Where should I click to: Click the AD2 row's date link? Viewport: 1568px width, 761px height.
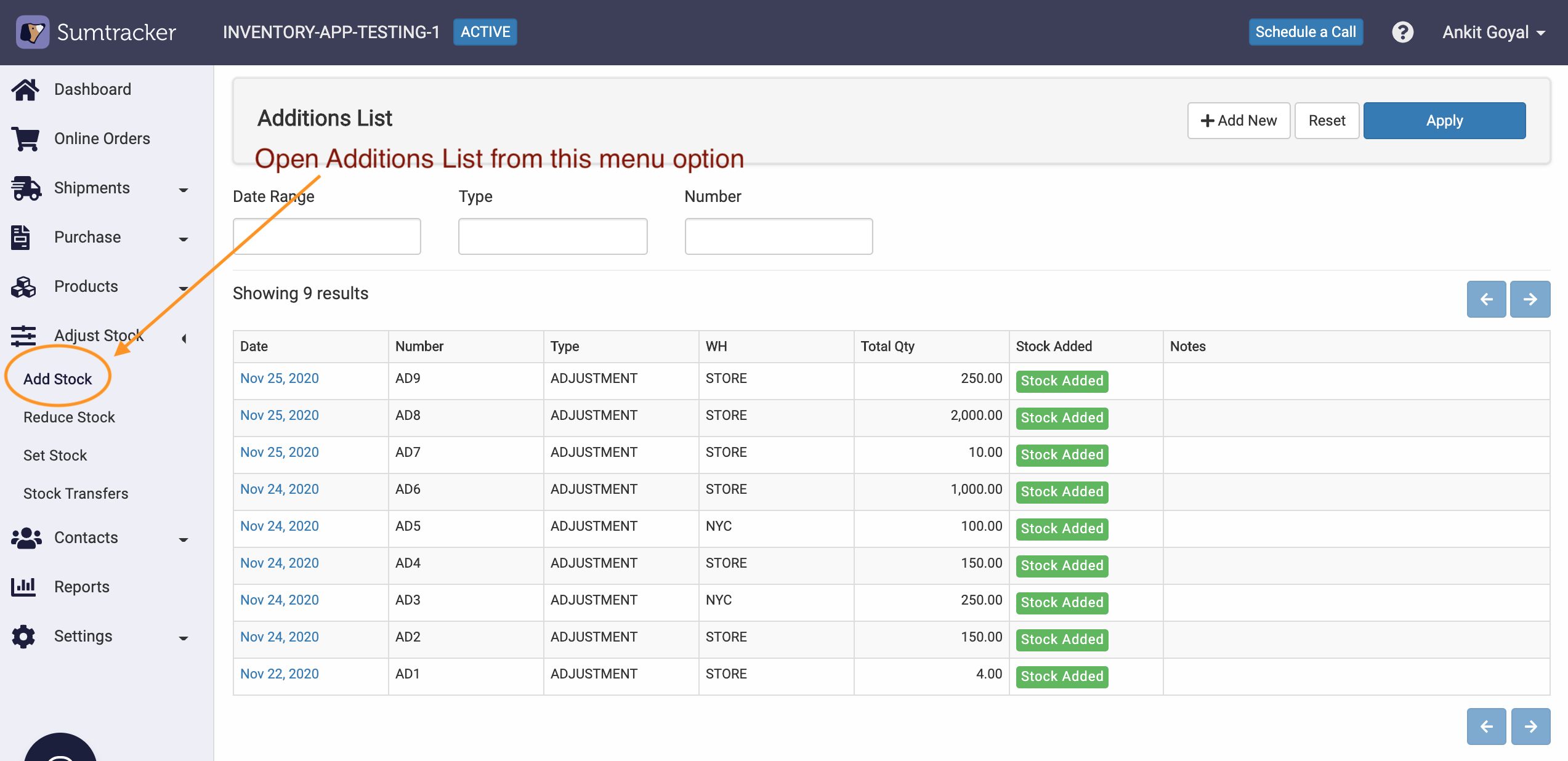pos(280,637)
